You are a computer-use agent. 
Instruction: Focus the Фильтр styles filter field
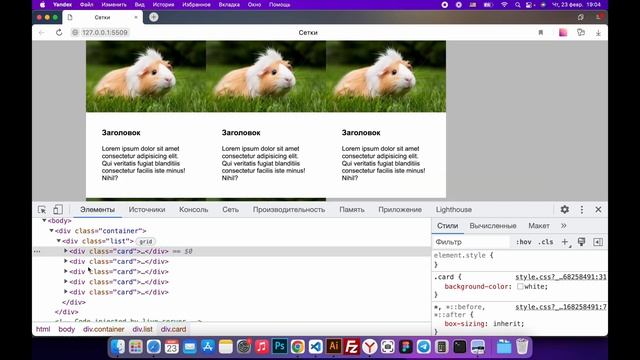pos(471,242)
